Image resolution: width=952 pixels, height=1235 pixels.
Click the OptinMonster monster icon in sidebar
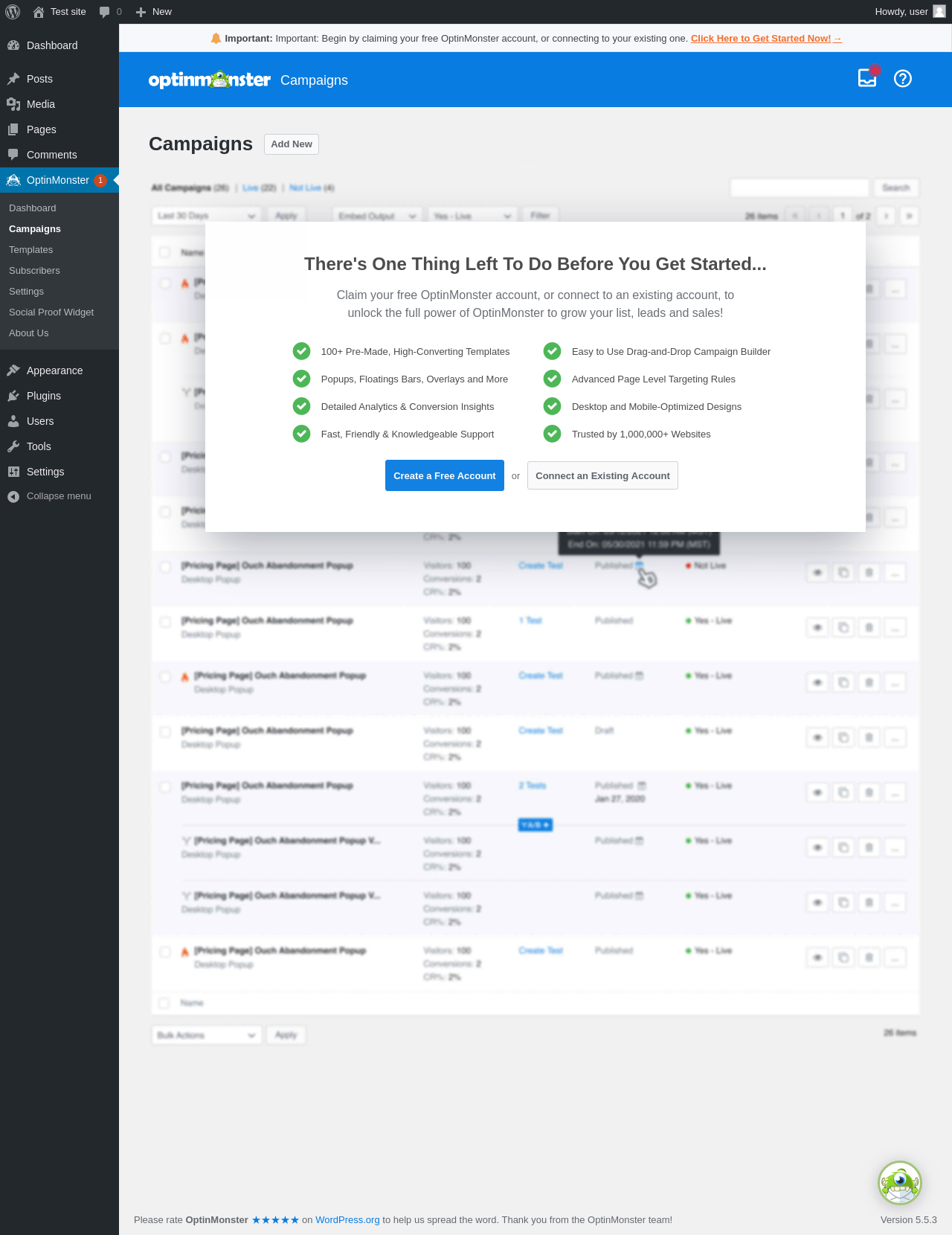13,180
